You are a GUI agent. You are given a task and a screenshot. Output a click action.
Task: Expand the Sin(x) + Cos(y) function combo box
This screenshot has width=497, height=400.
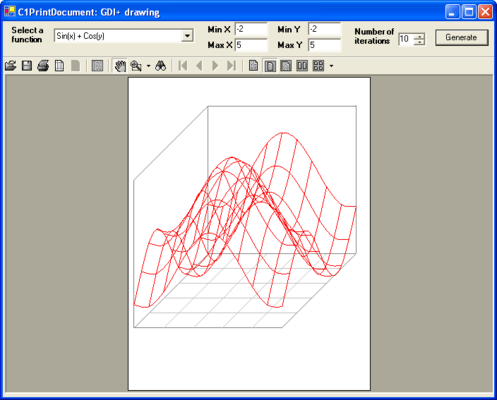(187, 36)
